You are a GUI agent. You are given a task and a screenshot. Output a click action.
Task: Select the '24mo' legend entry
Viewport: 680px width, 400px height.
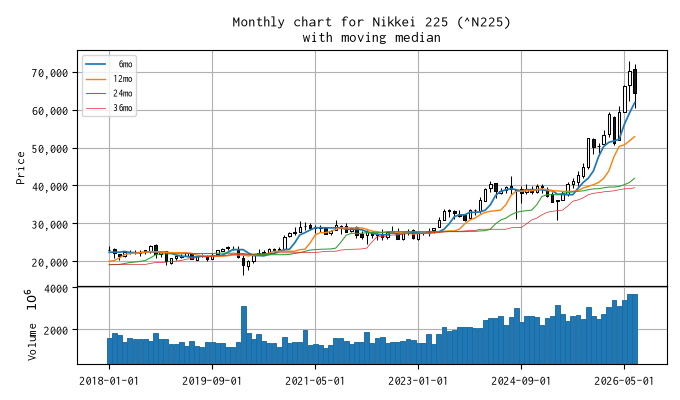(x=109, y=93)
